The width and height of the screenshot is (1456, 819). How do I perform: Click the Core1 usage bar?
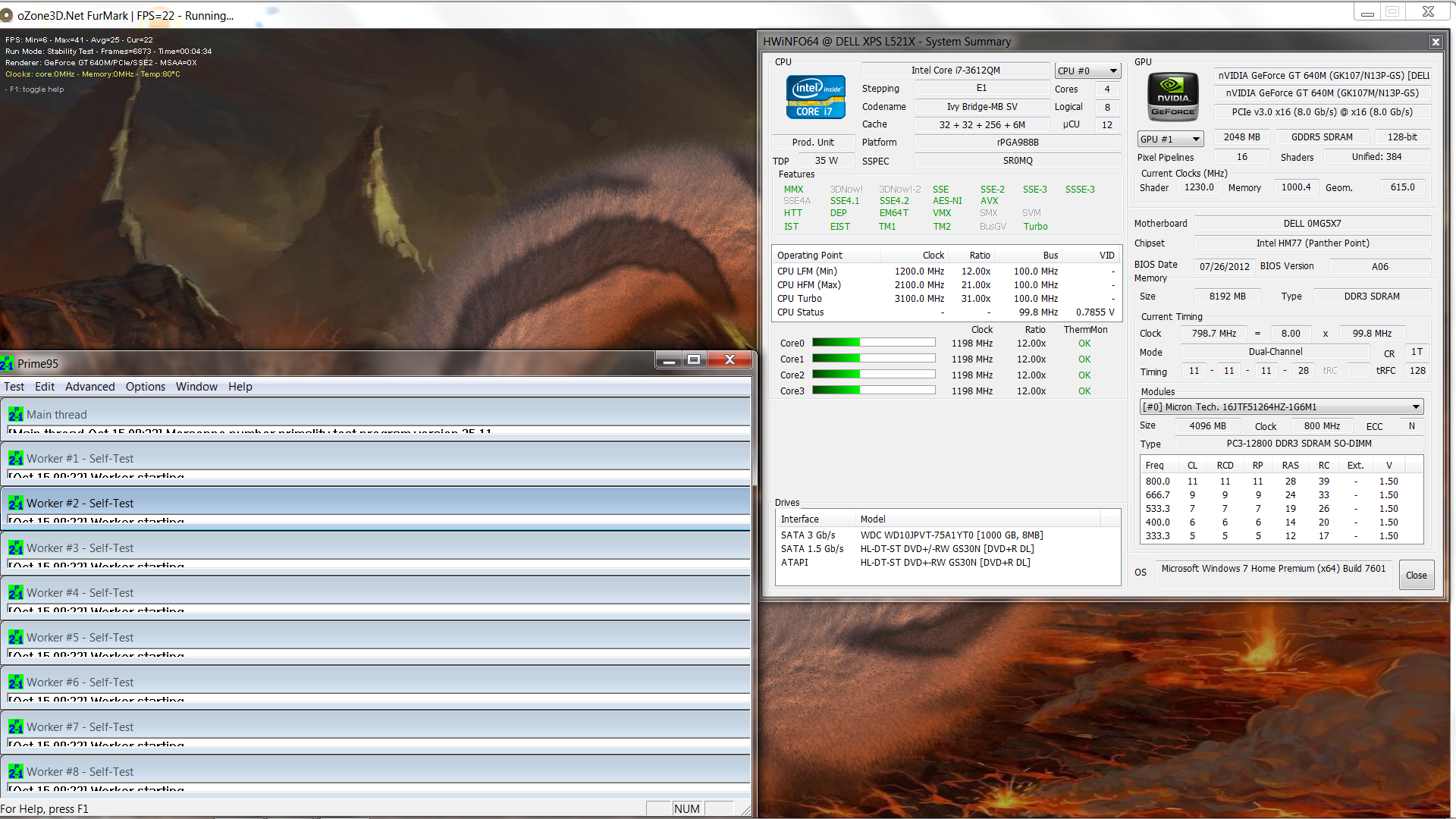874,359
